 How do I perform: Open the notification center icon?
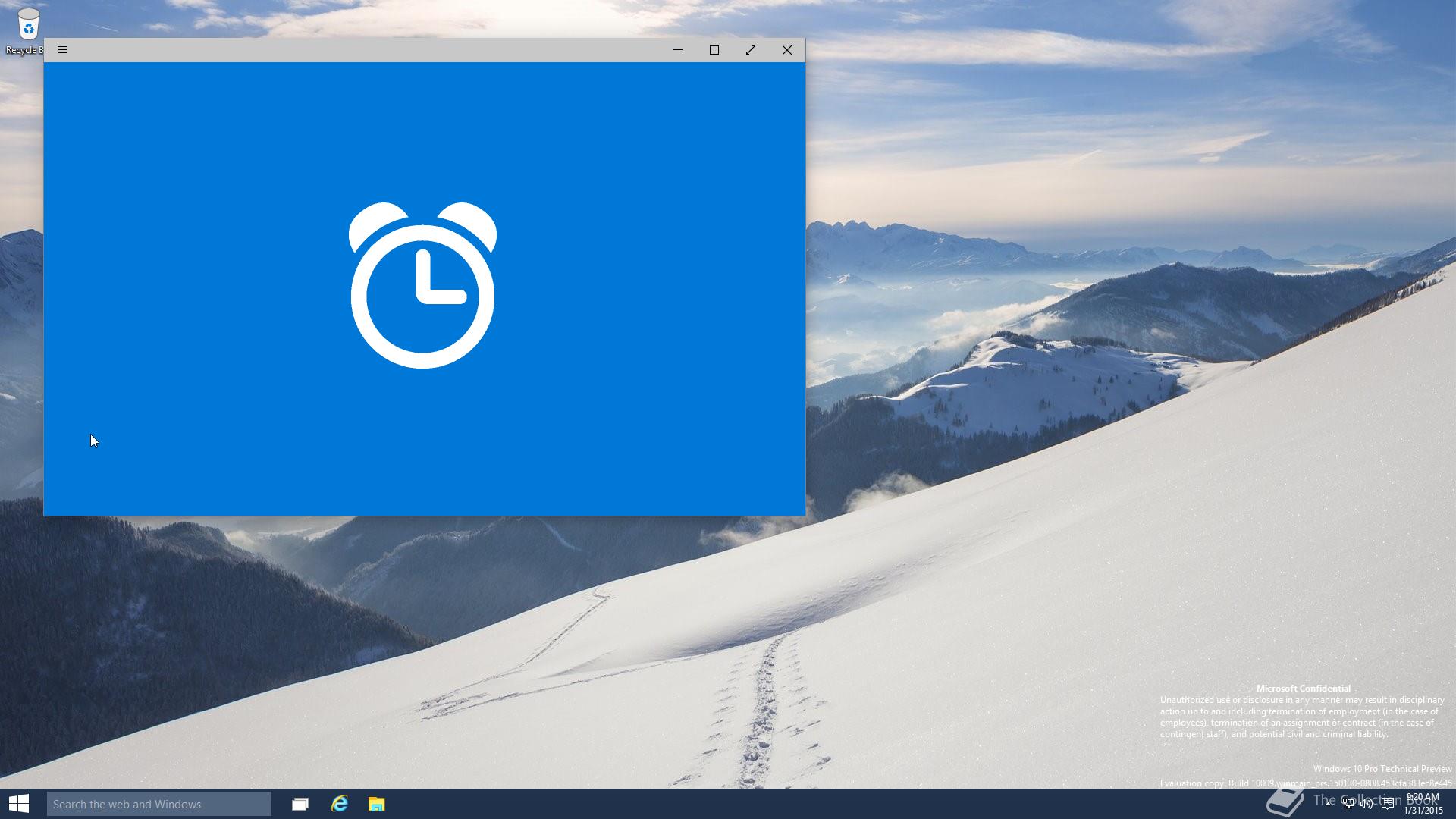click(1387, 803)
